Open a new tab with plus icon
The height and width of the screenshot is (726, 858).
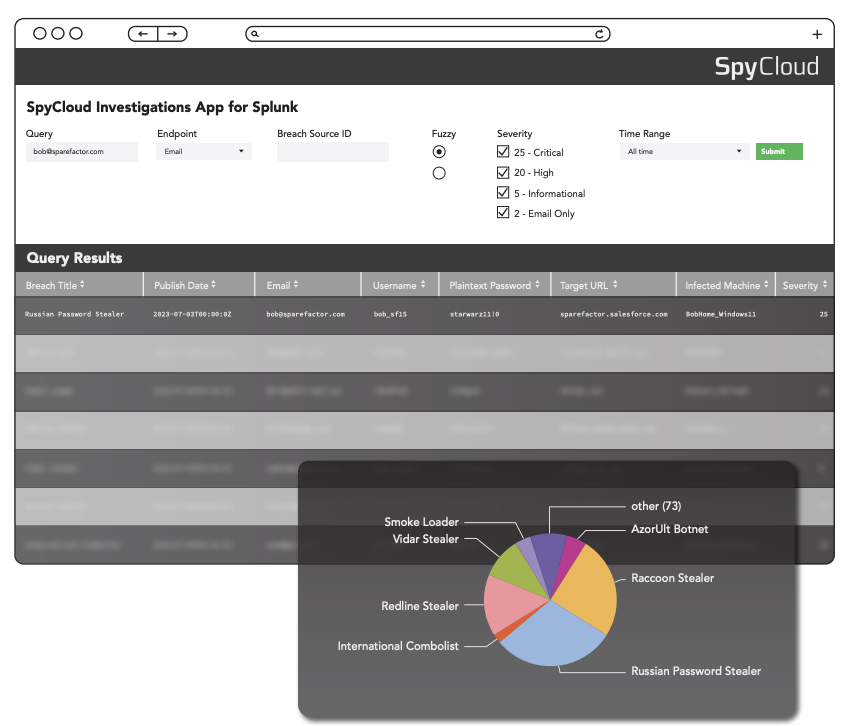point(817,34)
